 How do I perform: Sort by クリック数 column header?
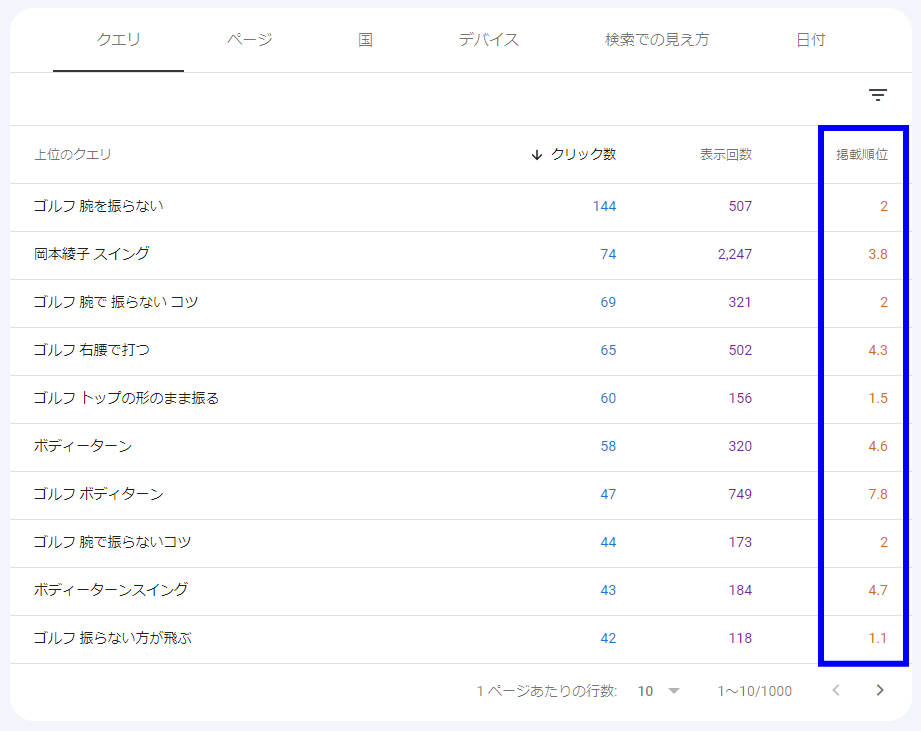(x=583, y=154)
